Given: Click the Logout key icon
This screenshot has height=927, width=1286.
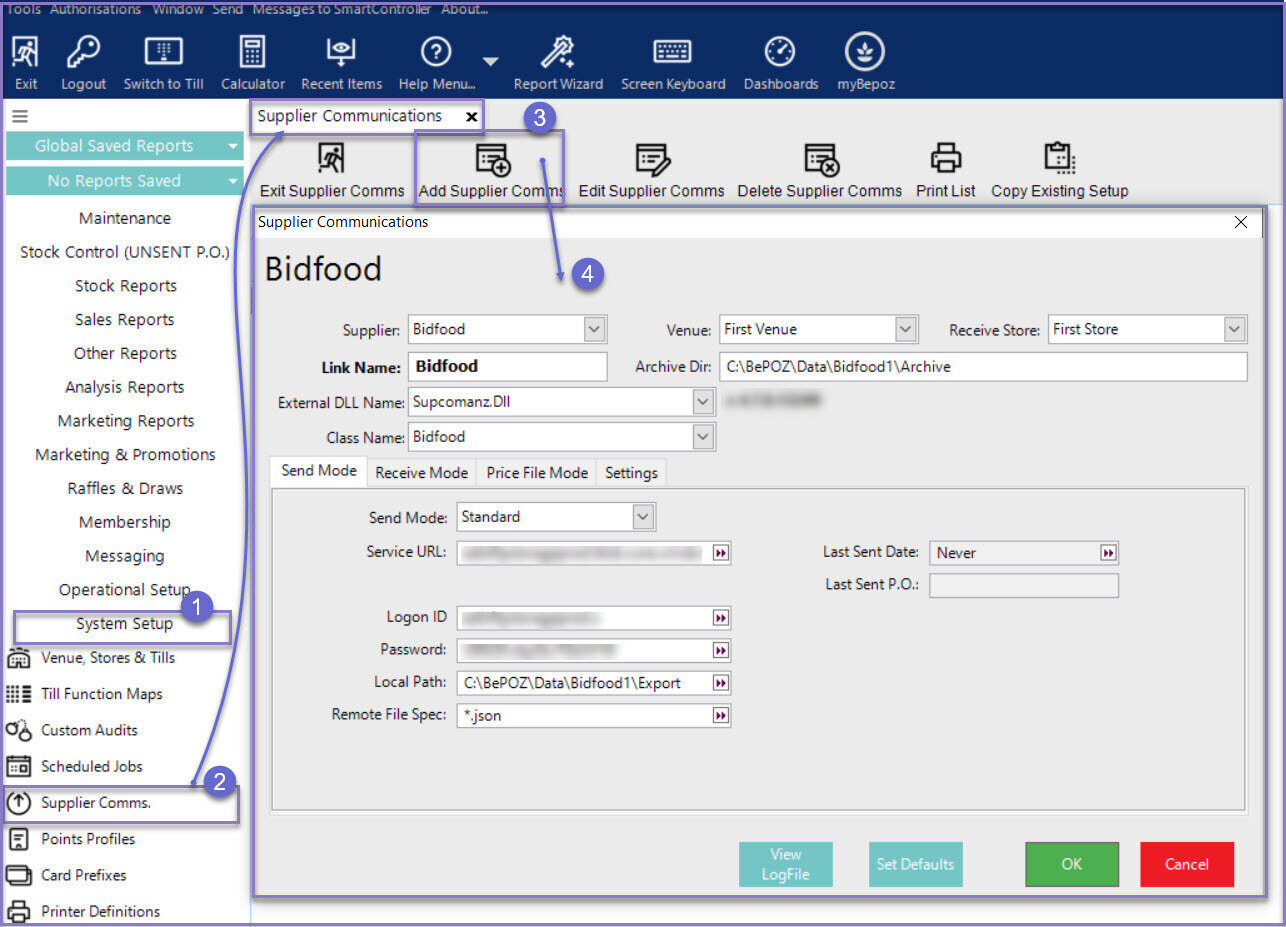Looking at the screenshot, I should click(83, 52).
